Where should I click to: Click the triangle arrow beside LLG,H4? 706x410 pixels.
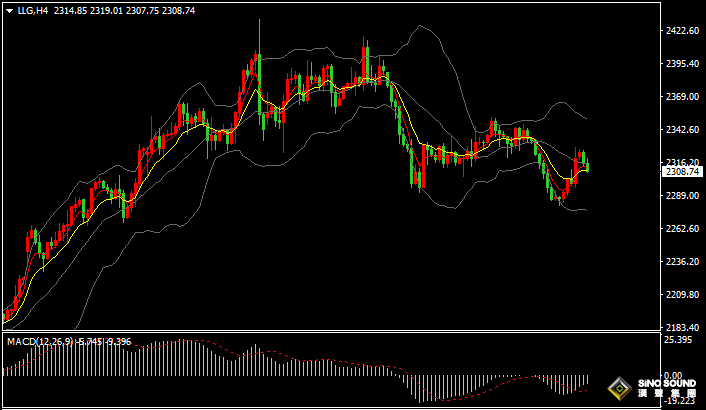point(9,10)
